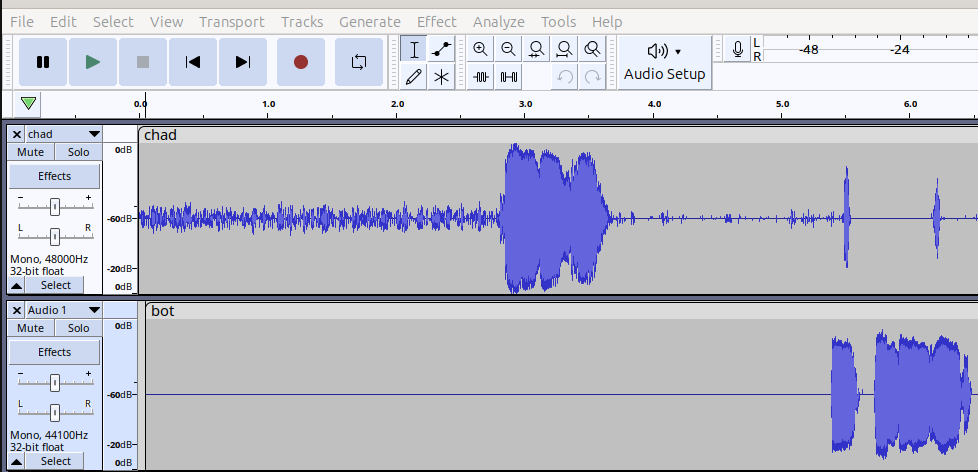Mute the chad track
Viewport: 978px width, 472px height.
click(x=30, y=152)
